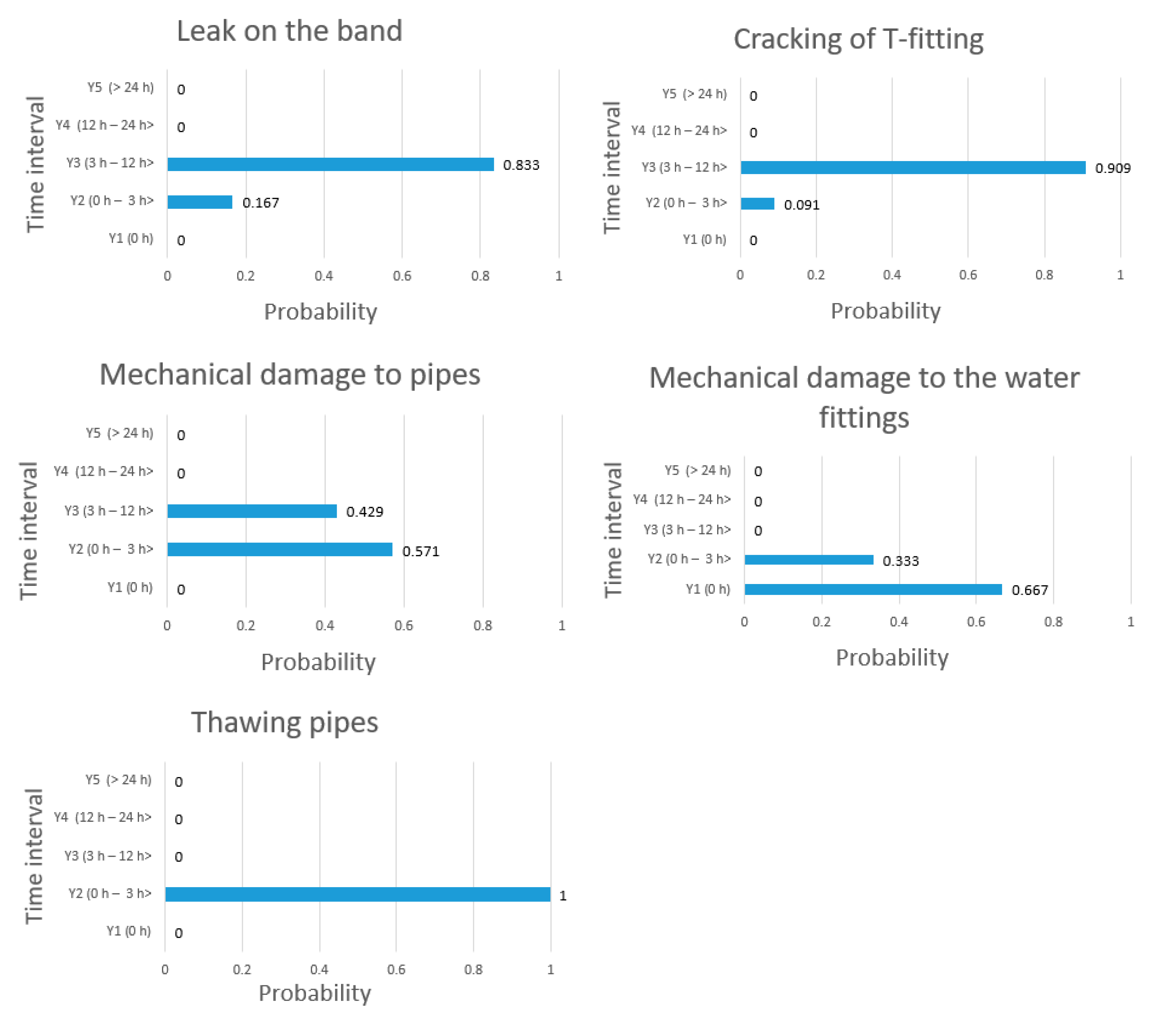Select the bar with value 0.667
Viewport: 1176px width, 1018px height.
pos(873,590)
